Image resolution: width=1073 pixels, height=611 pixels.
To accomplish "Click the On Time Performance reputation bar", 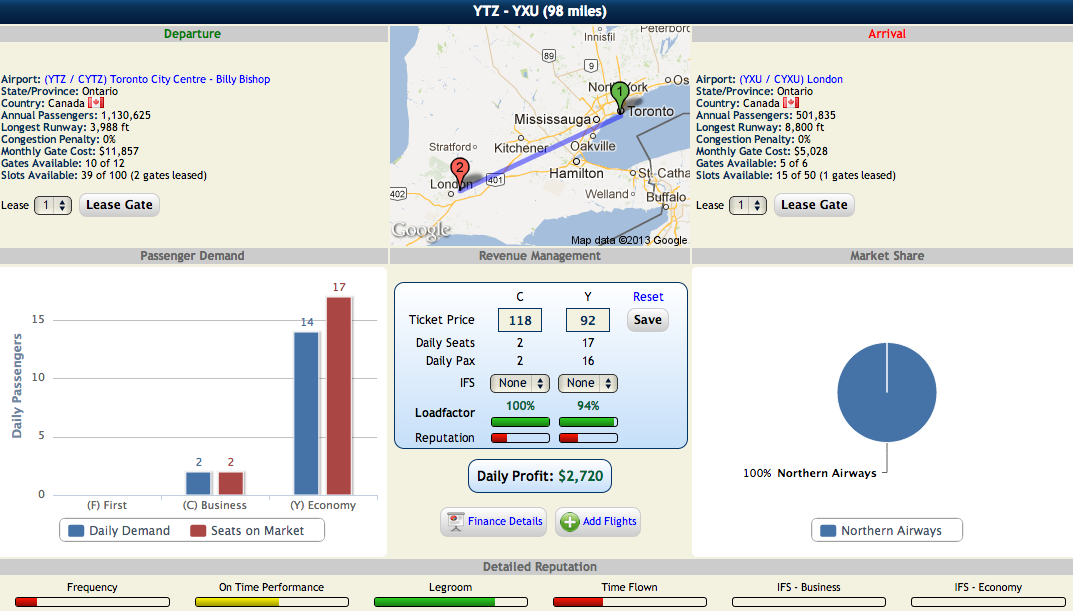I will 272,602.
